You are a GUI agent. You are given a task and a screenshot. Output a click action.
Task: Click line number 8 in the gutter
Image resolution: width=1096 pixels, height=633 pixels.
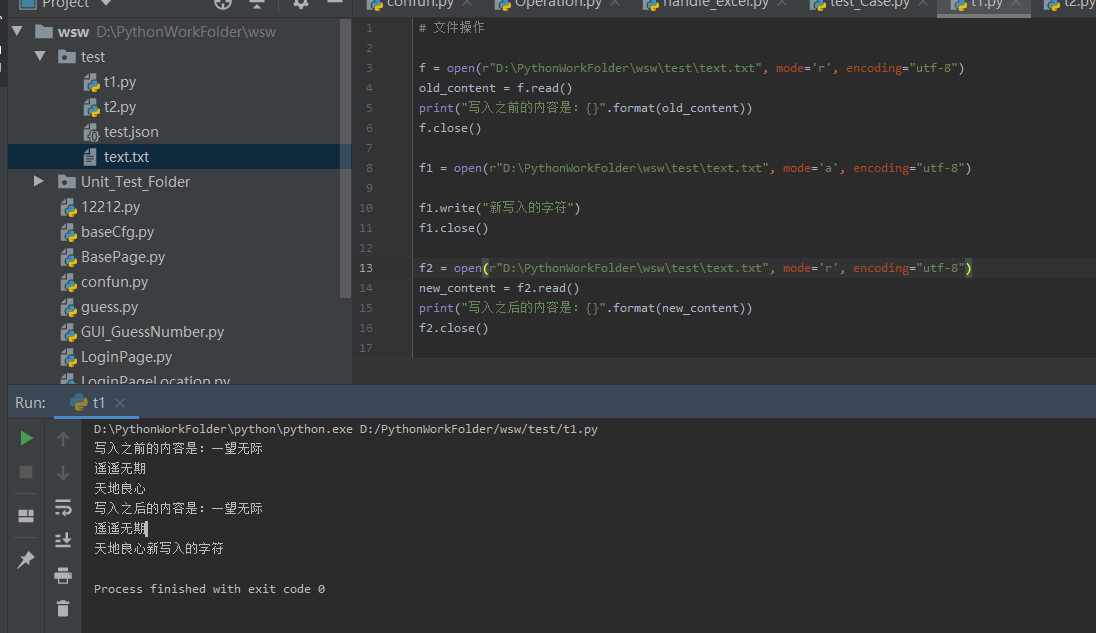[369, 168]
